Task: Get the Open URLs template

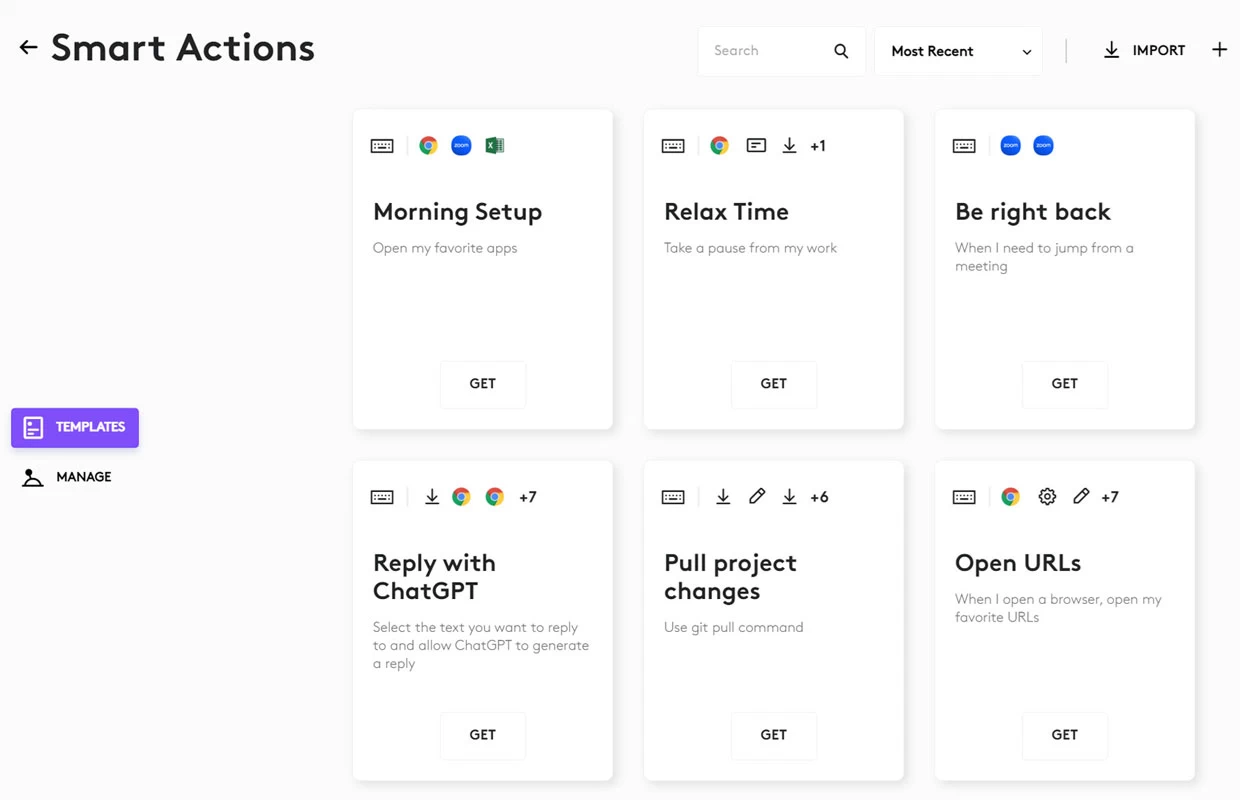Action: coord(1065,735)
